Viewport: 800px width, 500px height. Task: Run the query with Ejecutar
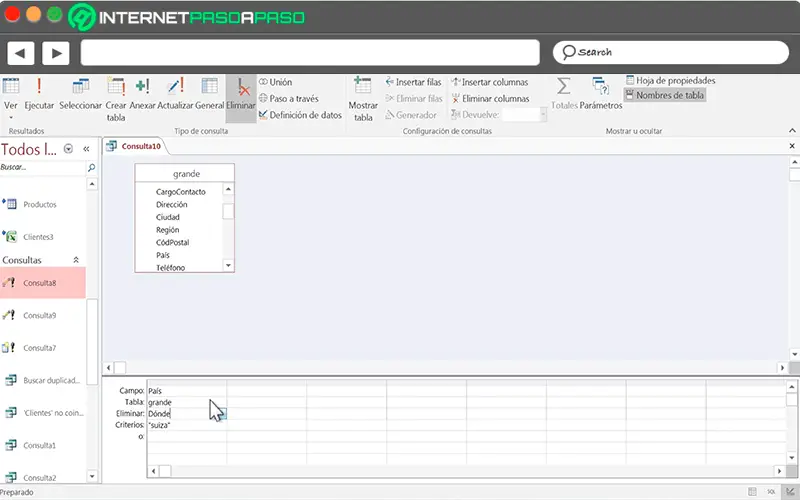click(39, 95)
